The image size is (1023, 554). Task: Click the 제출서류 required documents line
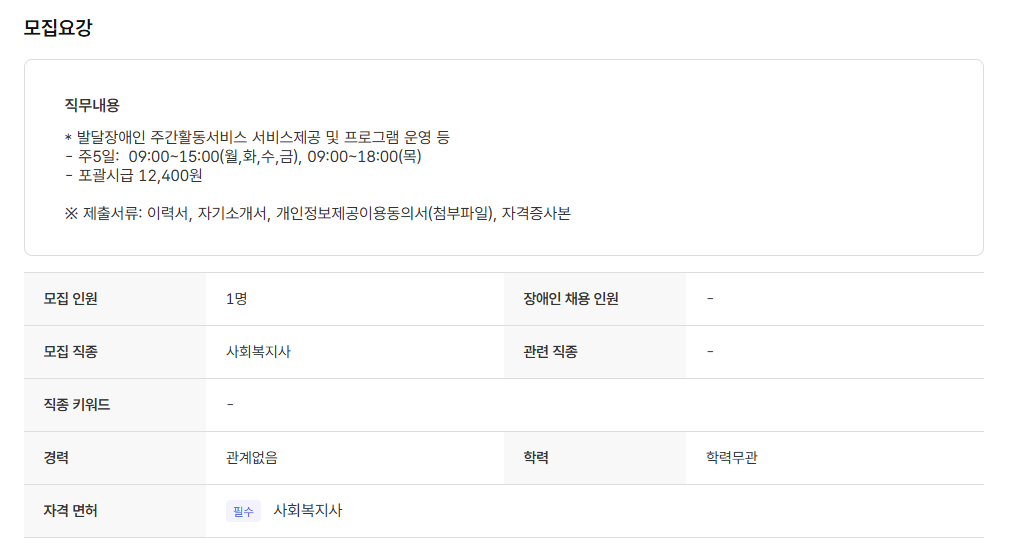(317, 213)
